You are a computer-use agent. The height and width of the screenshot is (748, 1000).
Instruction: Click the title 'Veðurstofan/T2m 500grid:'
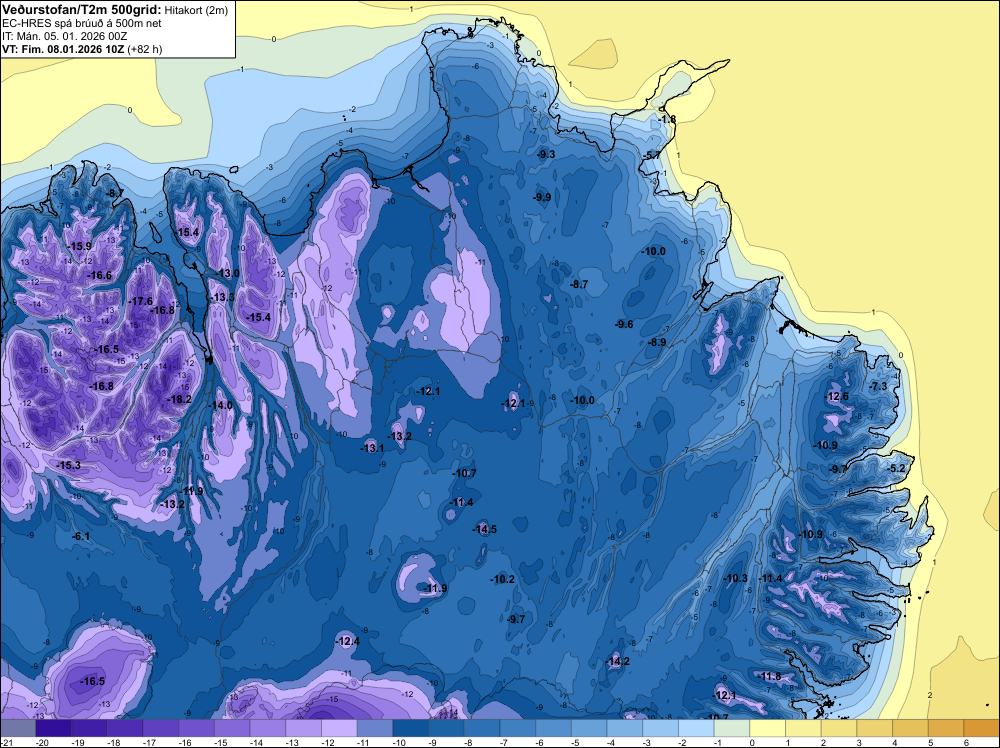click(x=82, y=10)
